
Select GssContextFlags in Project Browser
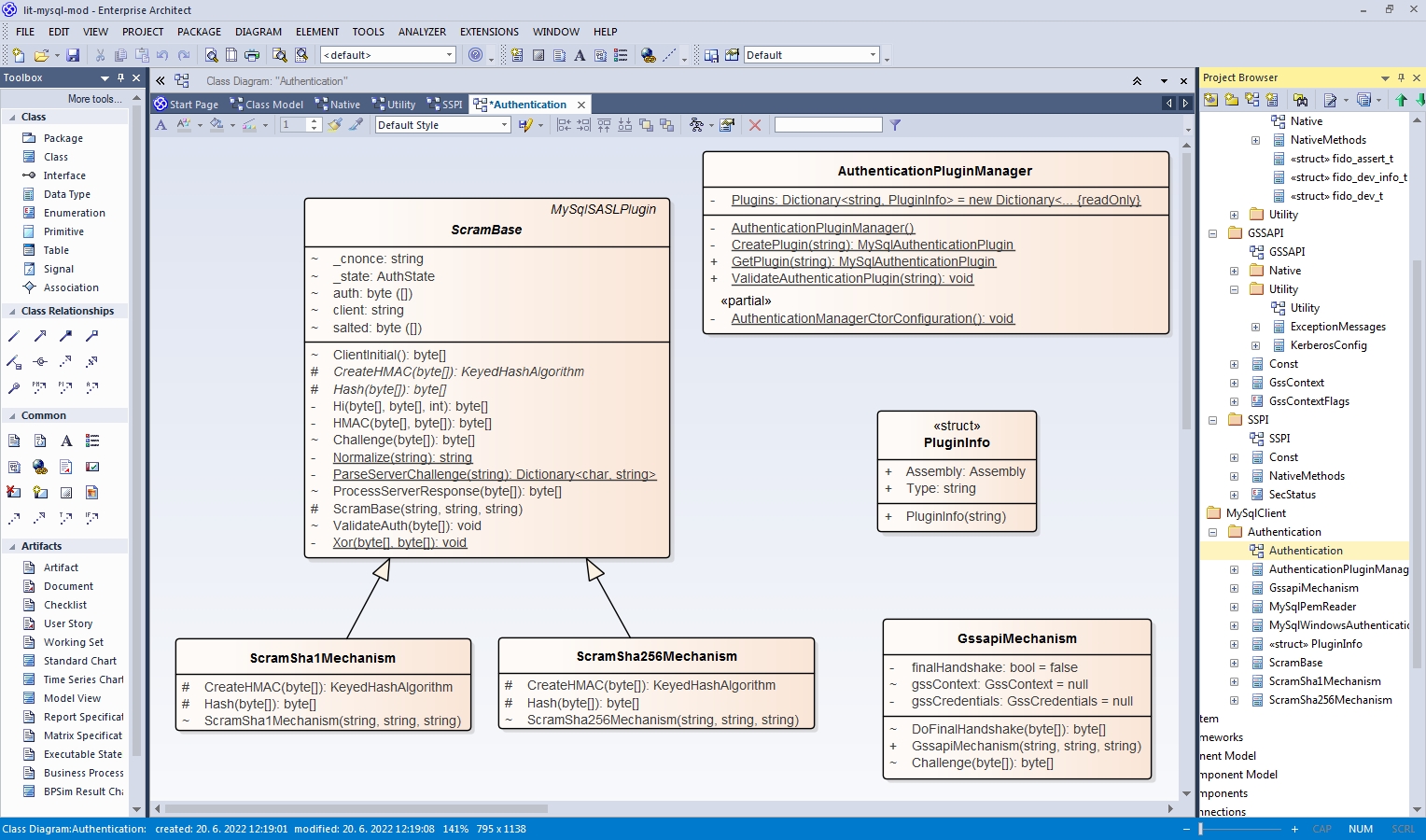point(1308,401)
